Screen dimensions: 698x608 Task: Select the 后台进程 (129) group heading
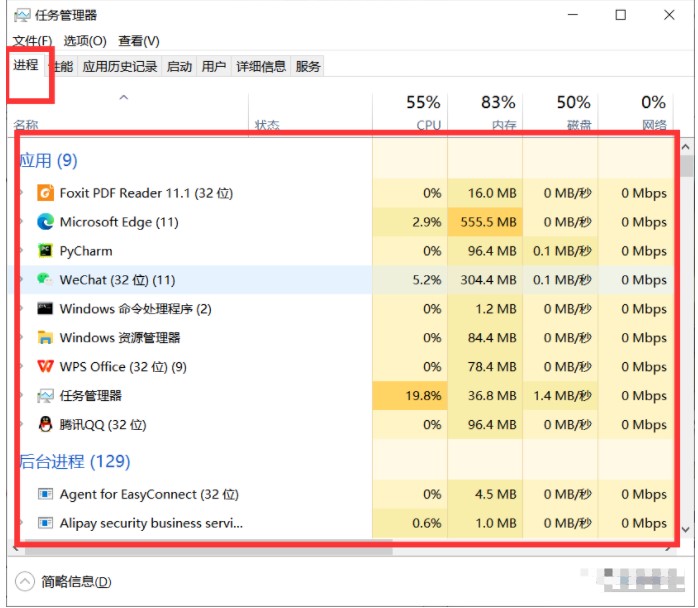[75, 462]
